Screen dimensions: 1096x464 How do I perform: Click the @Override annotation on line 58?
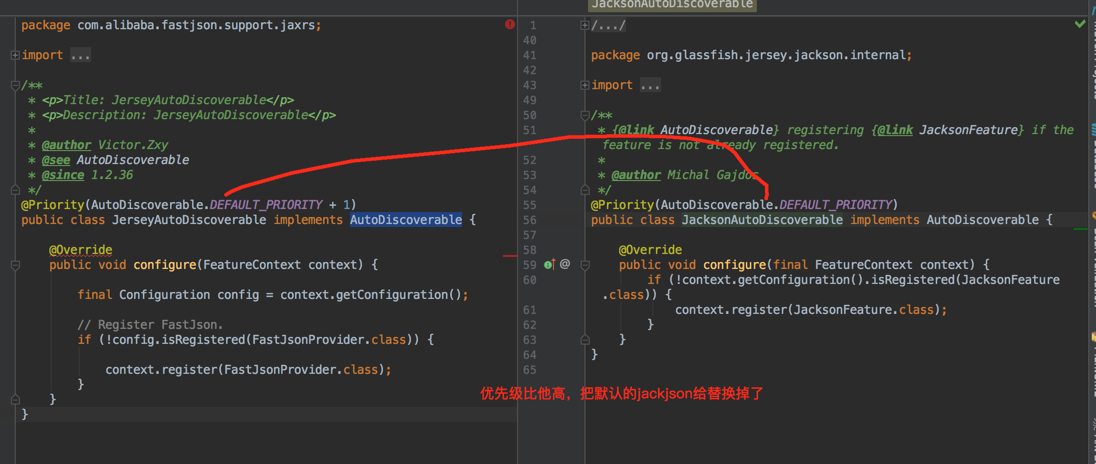[x=650, y=249]
